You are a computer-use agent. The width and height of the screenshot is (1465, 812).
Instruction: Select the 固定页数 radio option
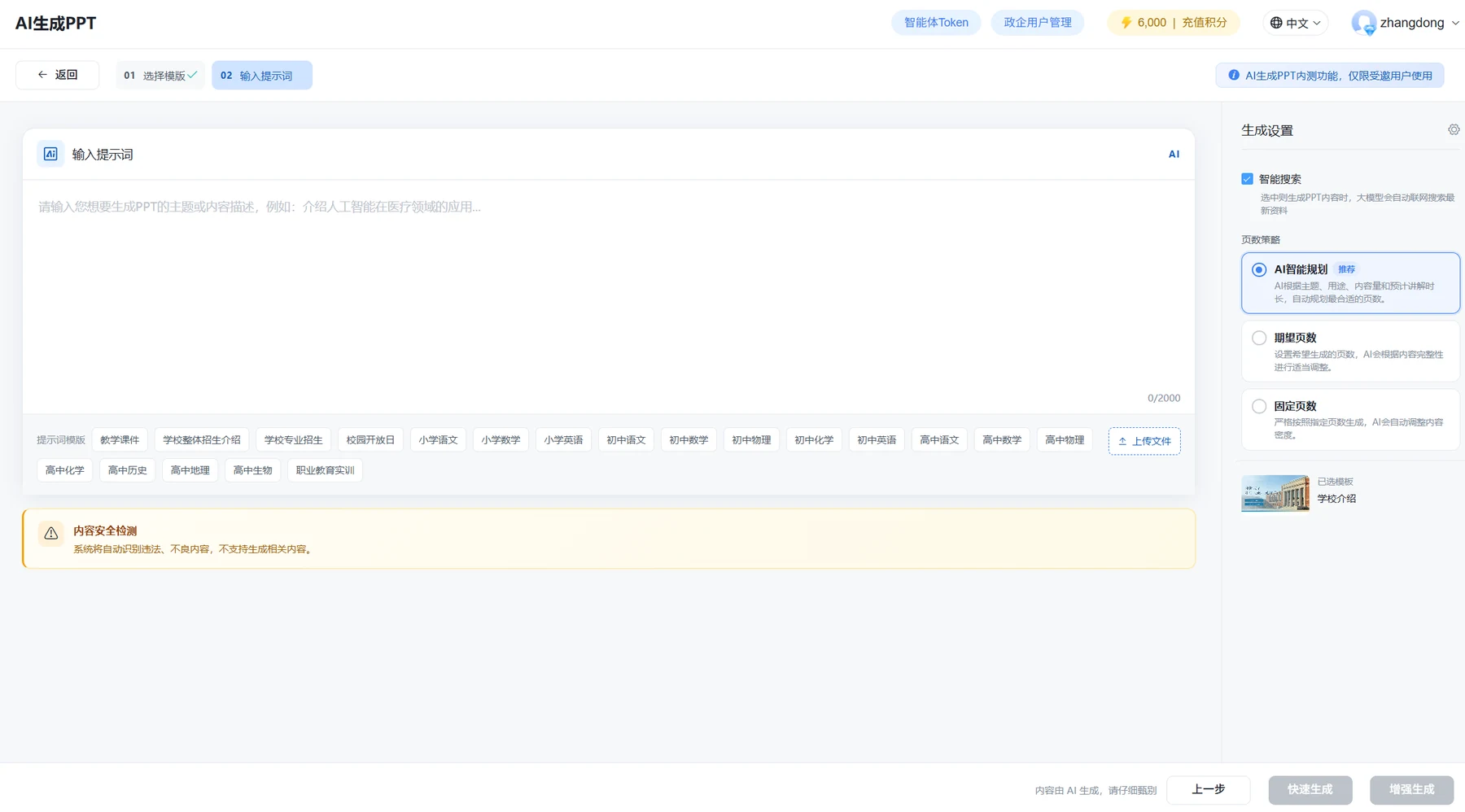tap(1259, 406)
